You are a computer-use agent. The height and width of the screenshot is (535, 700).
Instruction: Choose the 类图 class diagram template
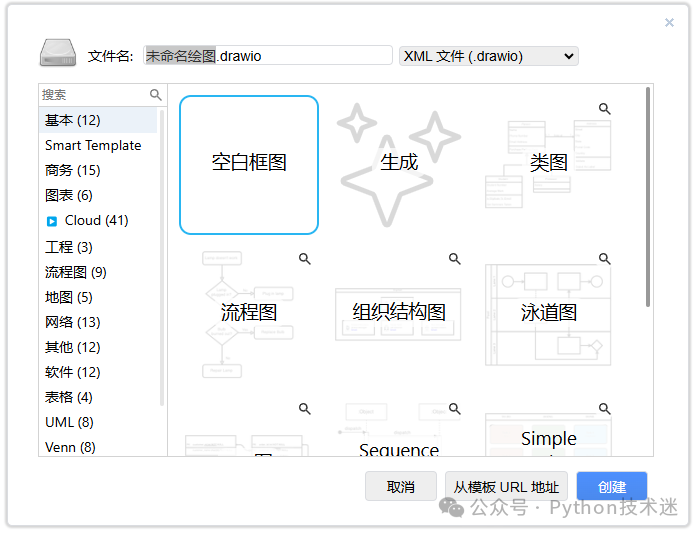point(548,165)
